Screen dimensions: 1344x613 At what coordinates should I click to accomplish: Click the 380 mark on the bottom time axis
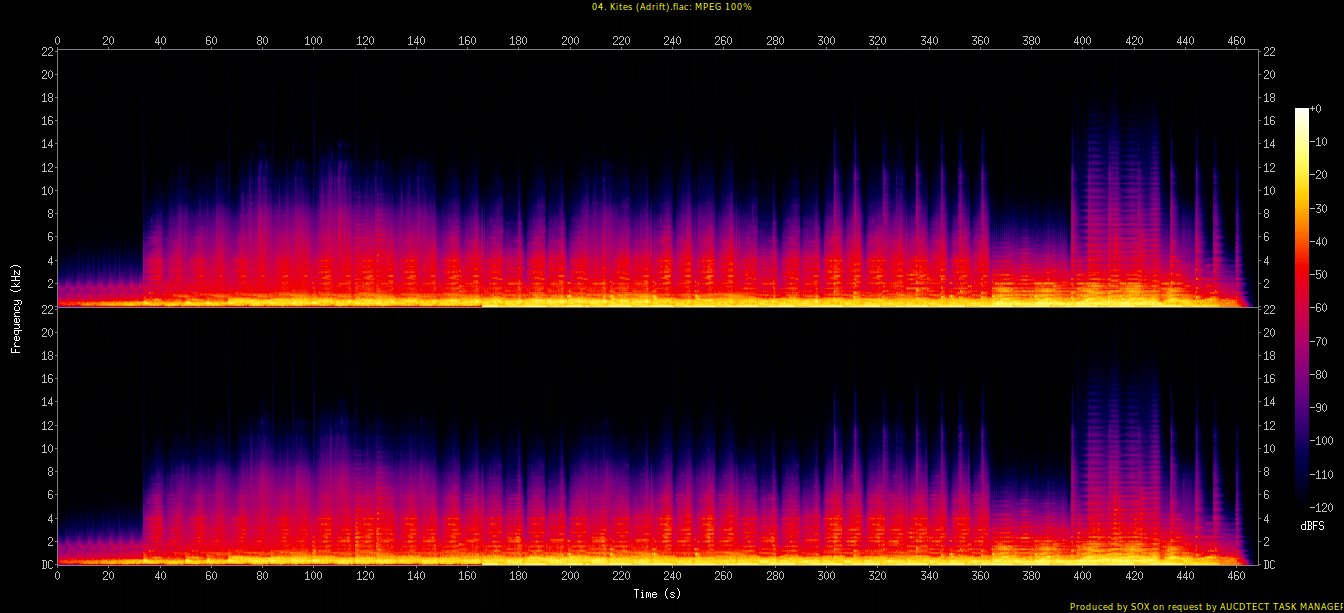1031,577
